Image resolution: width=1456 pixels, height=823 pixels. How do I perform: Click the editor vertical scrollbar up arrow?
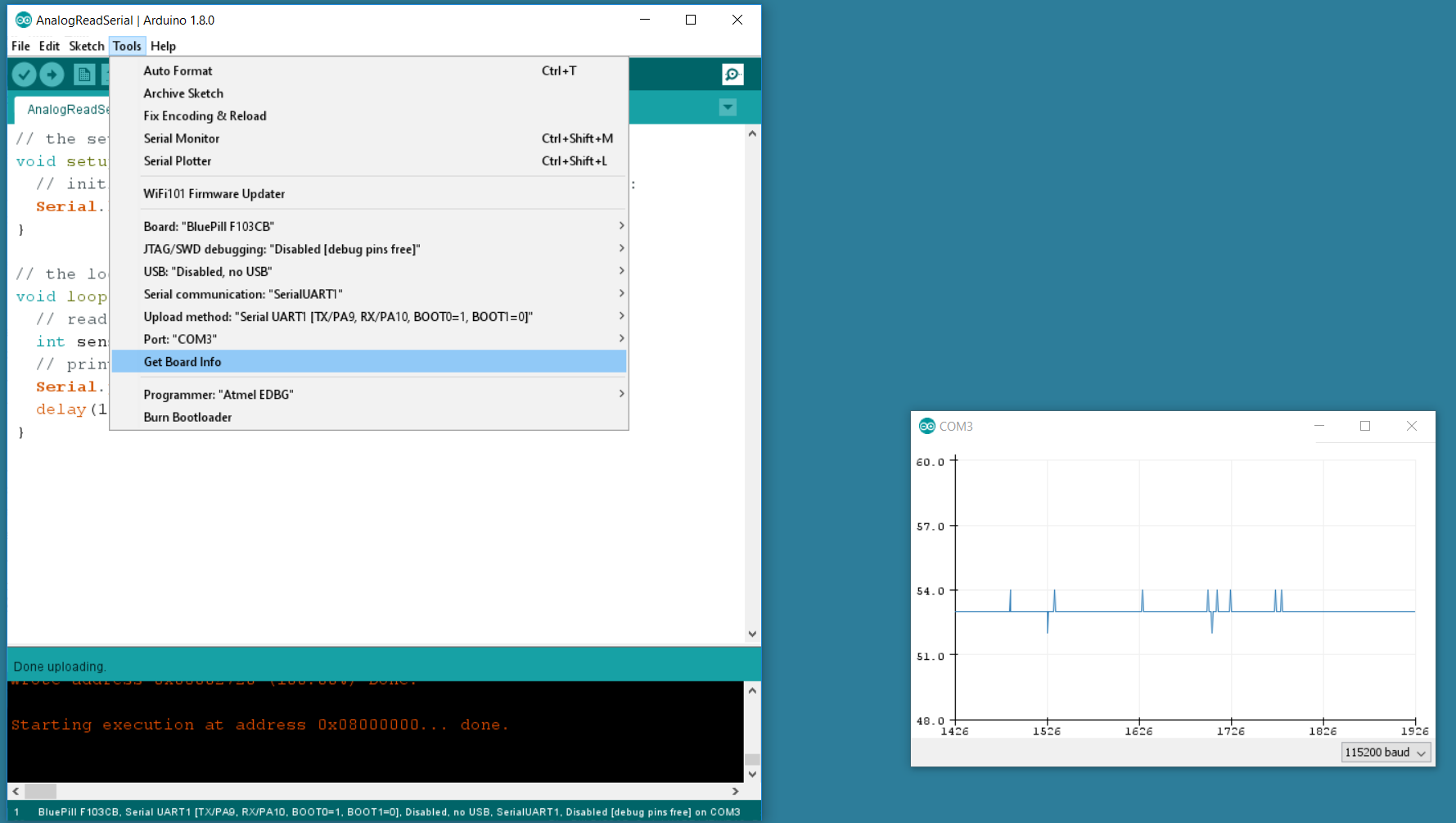pyautogui.click(x=752, y=133)
